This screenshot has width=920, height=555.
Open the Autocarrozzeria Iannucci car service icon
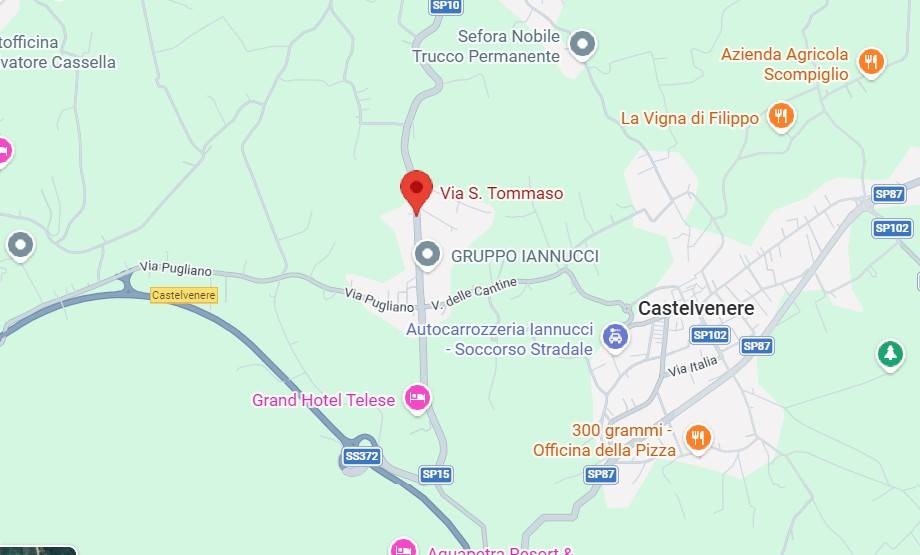coord(615,337)
